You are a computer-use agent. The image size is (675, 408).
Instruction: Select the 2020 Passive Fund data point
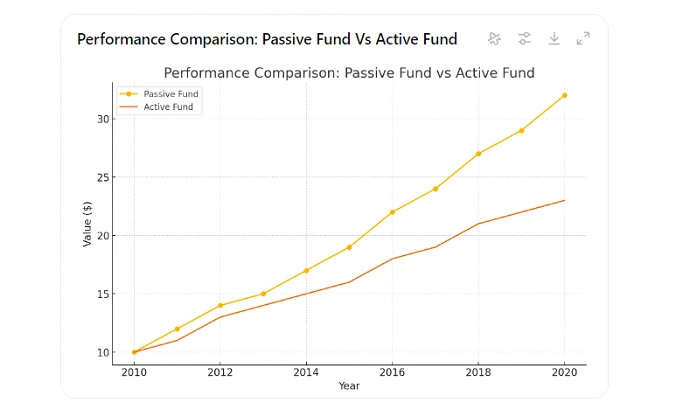(564, 96)
